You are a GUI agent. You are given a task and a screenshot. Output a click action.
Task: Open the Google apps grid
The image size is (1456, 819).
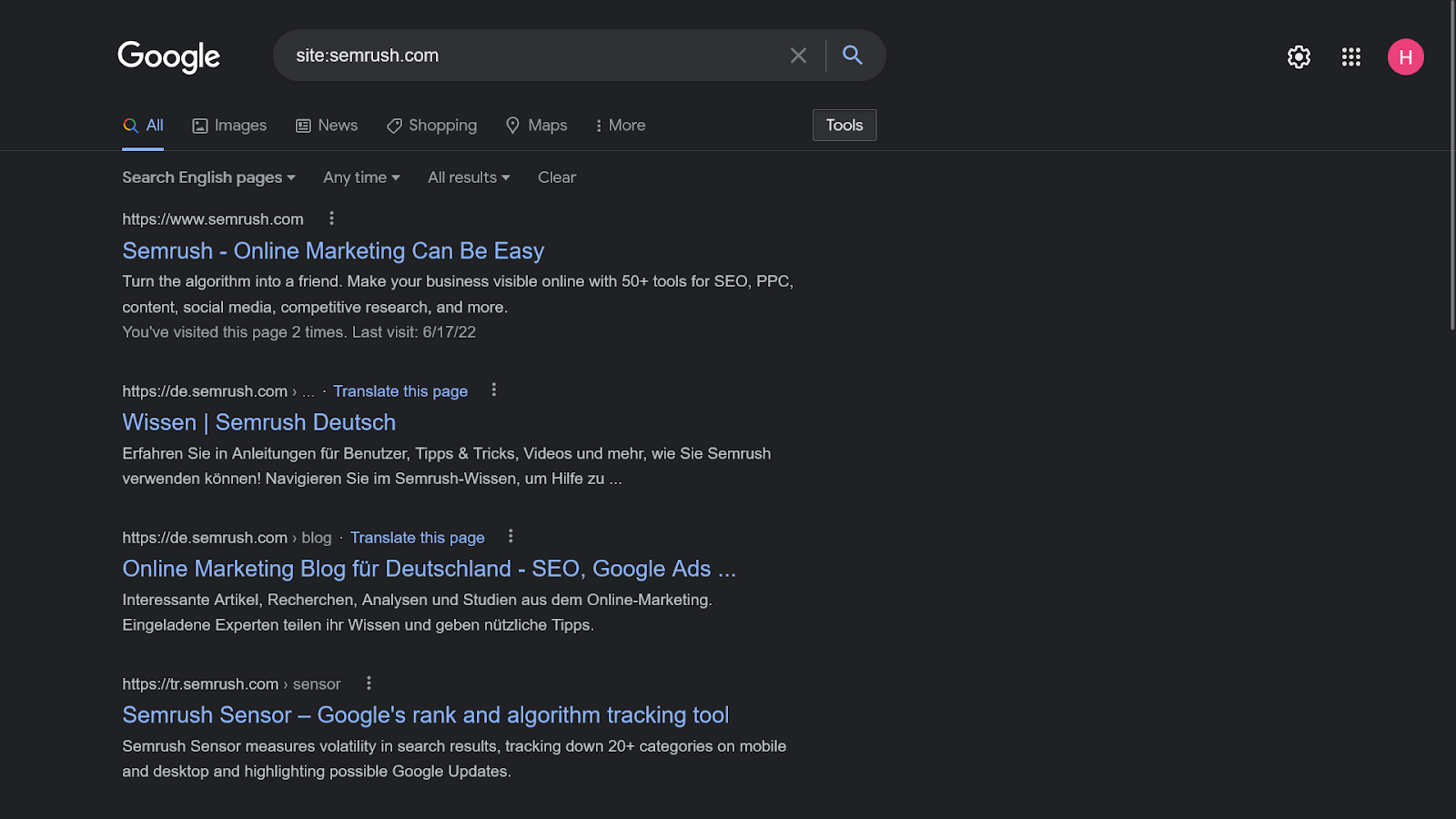pos(1351,57)
